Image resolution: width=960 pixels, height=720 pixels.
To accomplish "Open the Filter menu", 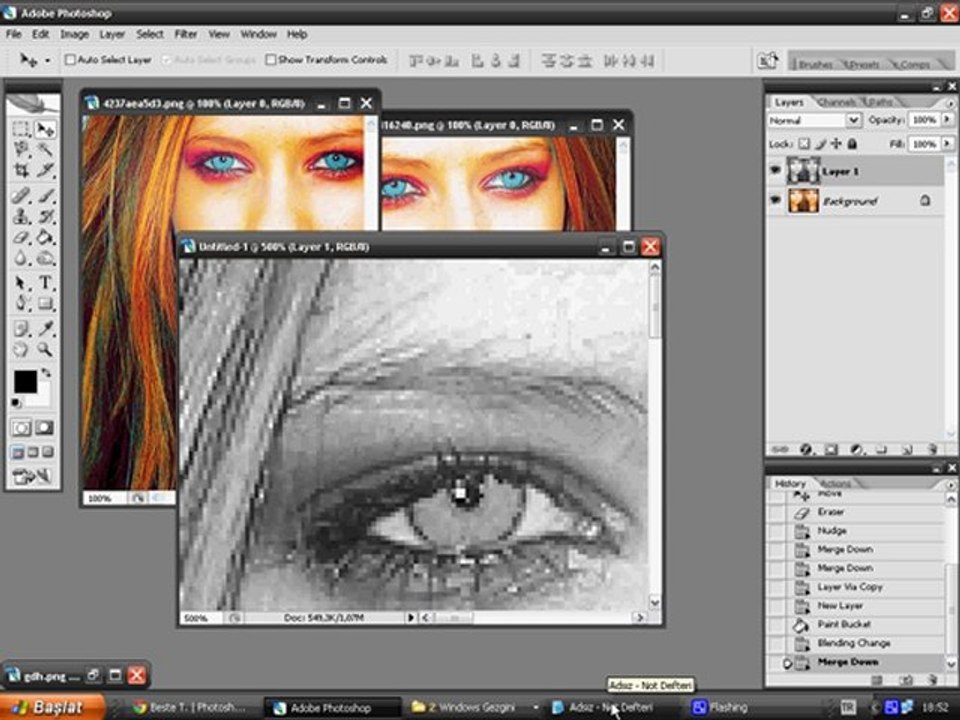I will point(186,34).
